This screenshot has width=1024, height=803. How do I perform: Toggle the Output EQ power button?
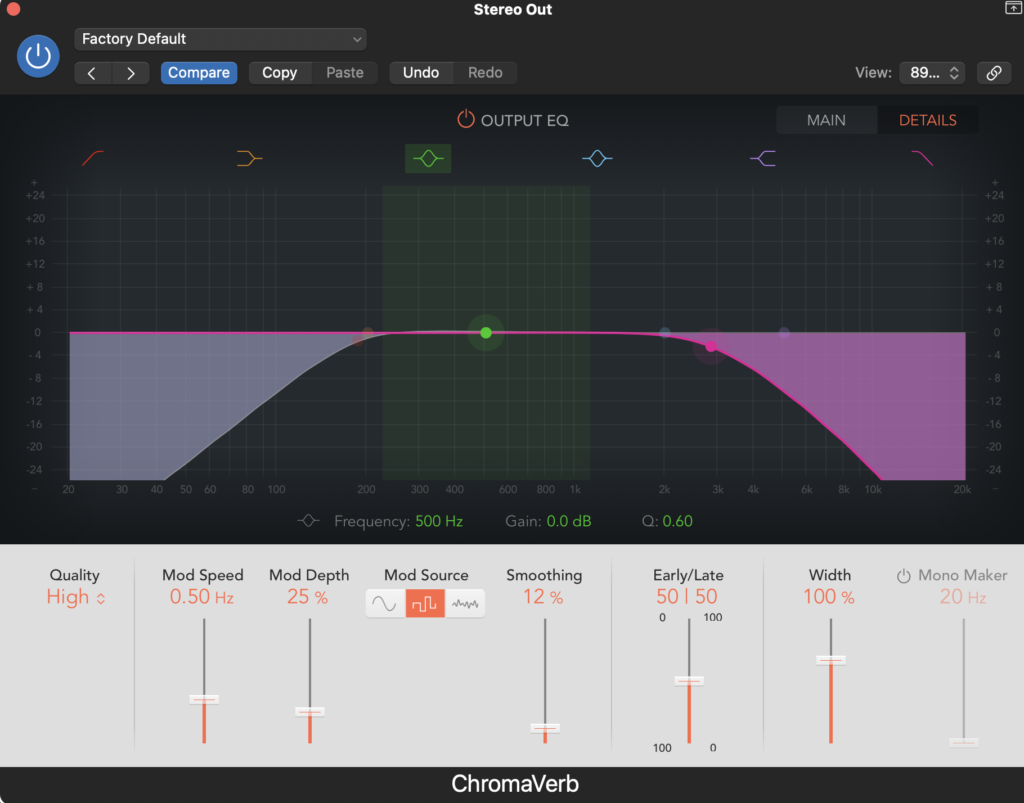466,119
